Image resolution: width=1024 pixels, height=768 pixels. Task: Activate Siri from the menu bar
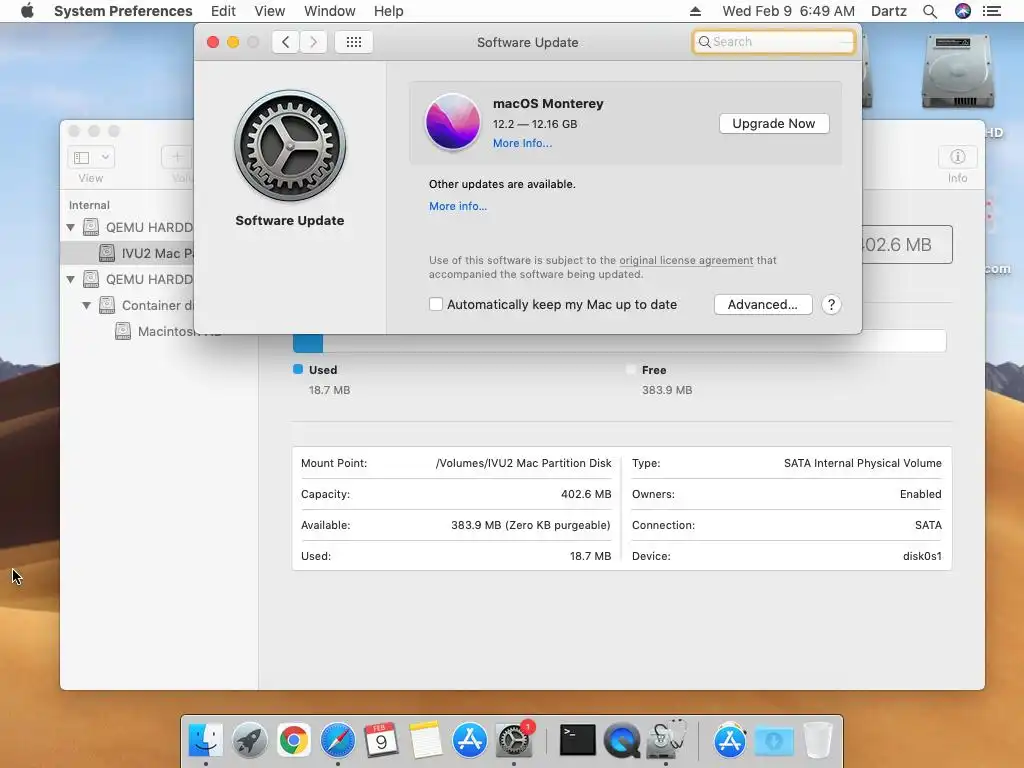point(963,11)
